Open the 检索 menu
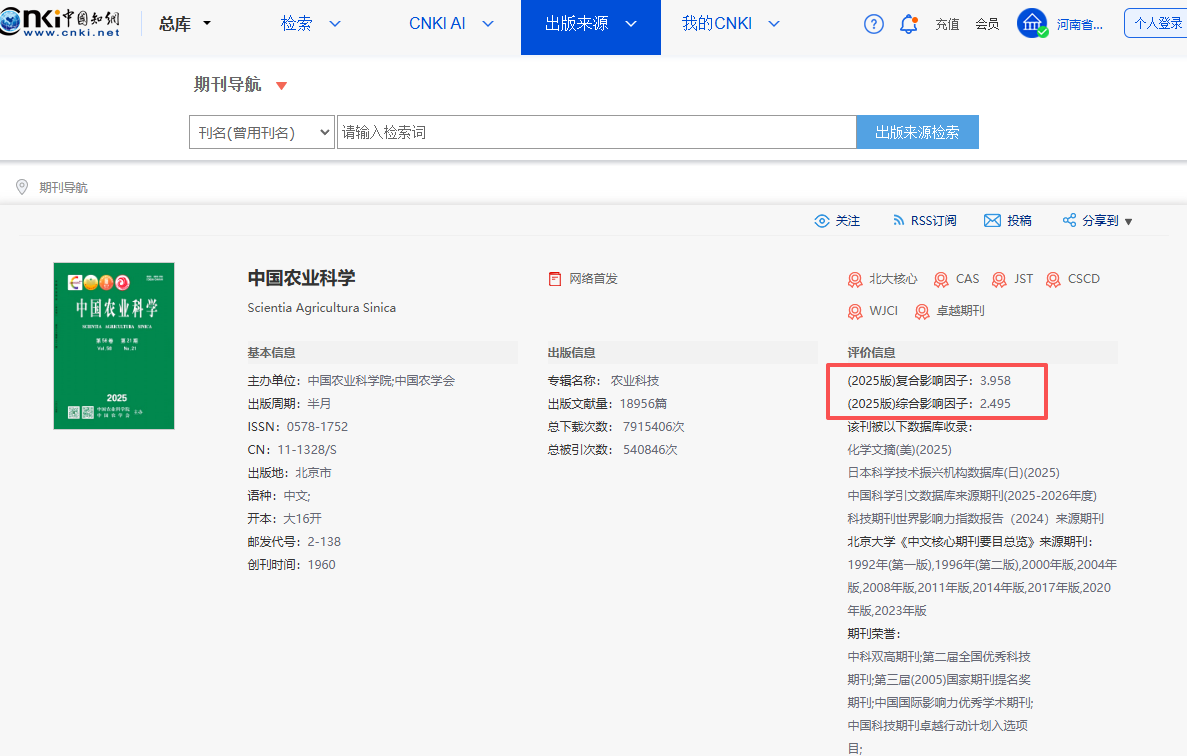Viewport: 1187px width, 756px height. pyautogui.click(x=310, y=24)
